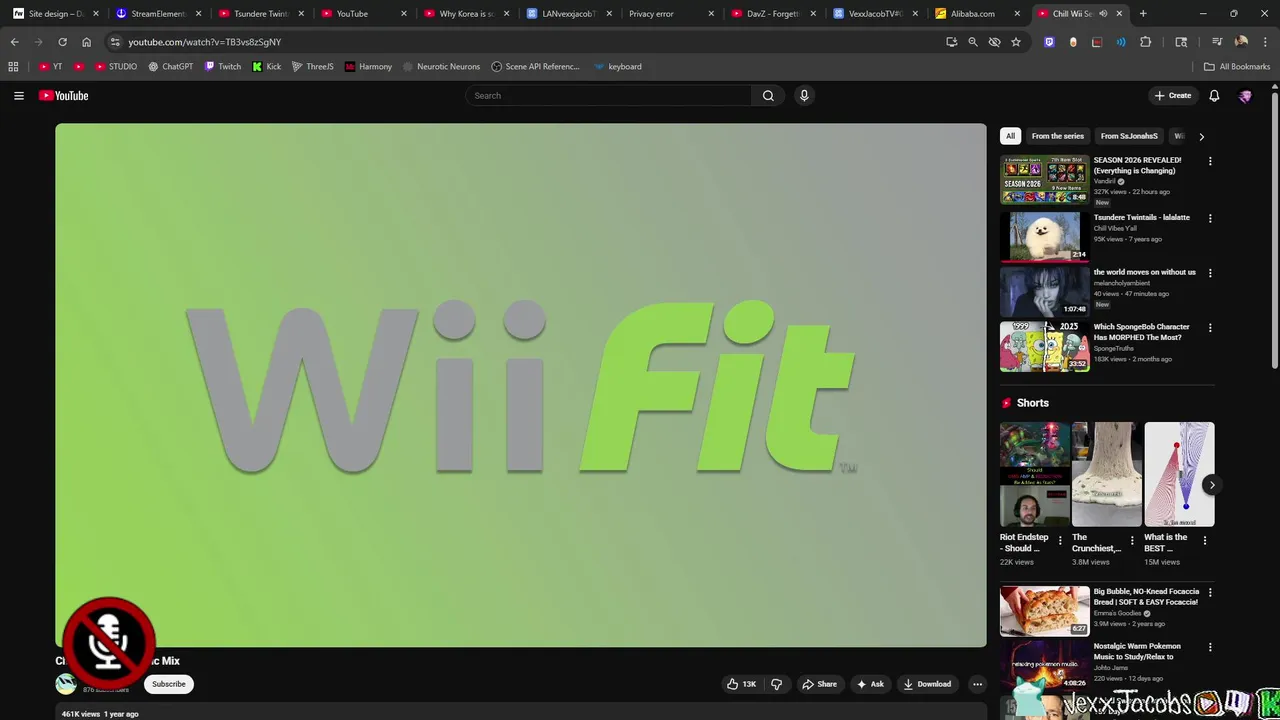Open the zoom magnifier in address bar
The image size is (1280, 720).
click(x=973, y=42)
